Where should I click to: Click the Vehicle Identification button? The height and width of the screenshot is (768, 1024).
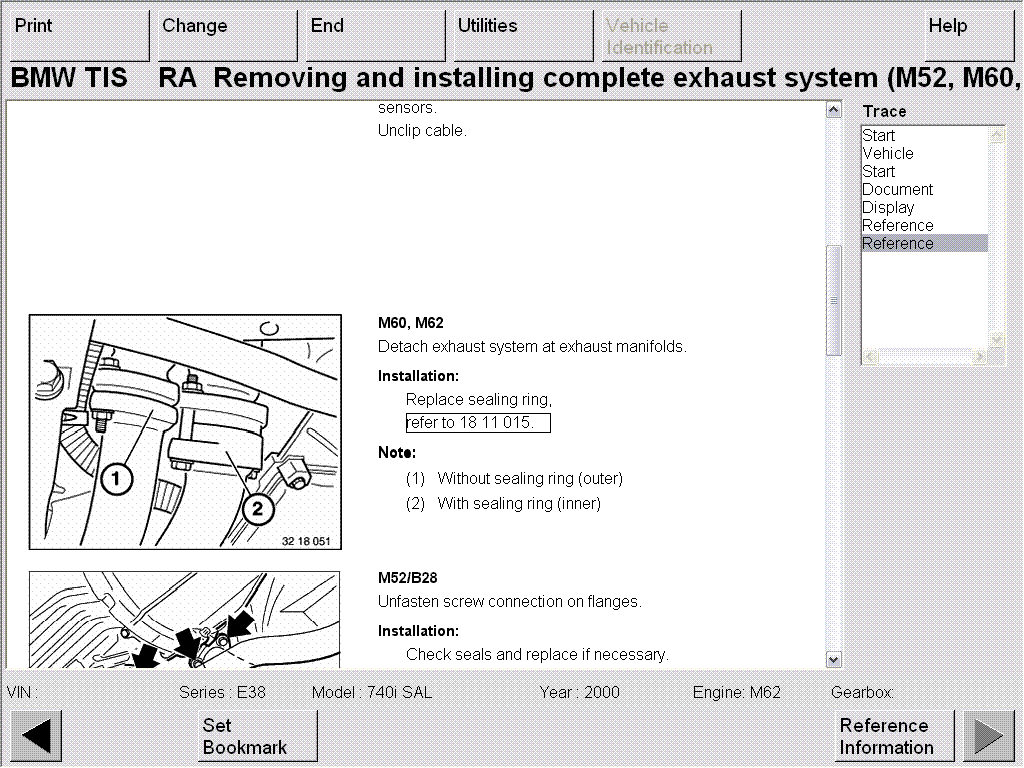(671, 36)
